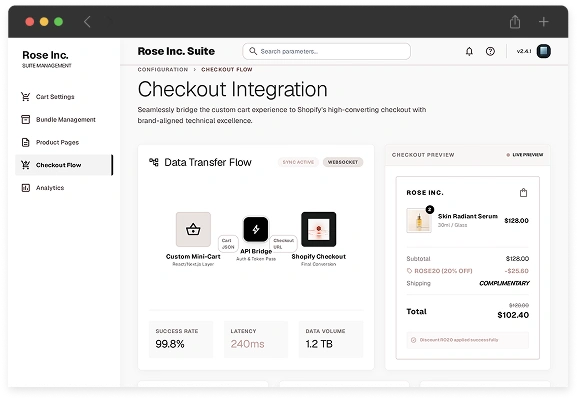Toggle the Websocket badge
The height and width of the screenshot is (400, 579).
pos(343,162)
